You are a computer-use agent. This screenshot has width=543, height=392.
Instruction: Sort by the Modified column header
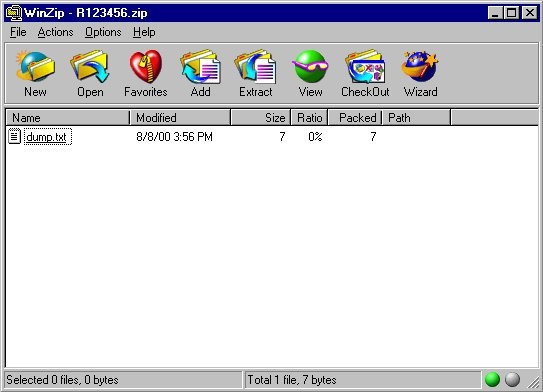tap(180, 118)
